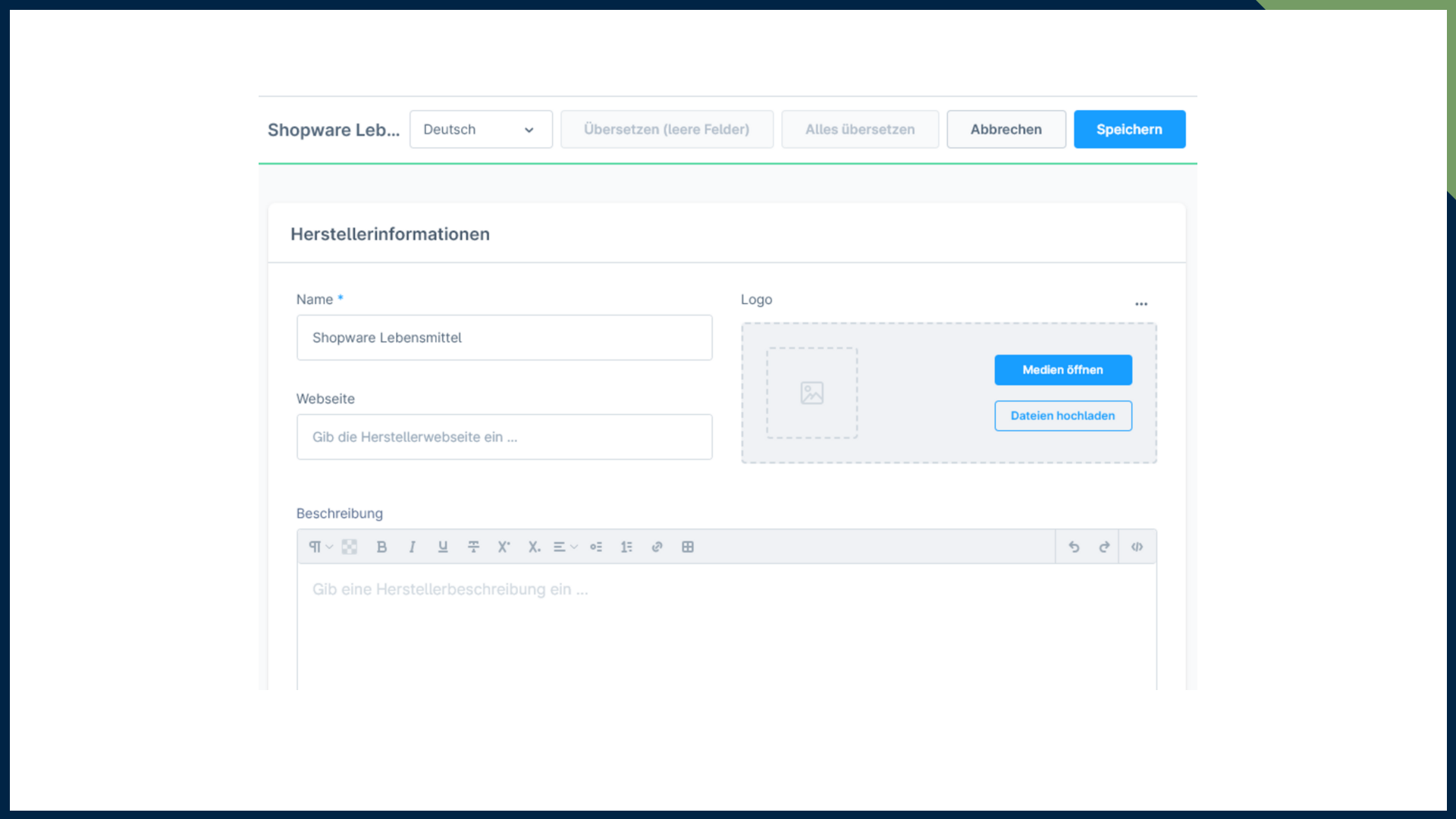Screen dimensions: 1456x819
Task: Toggle bold formatting in description editor
Action: [x=381, y=547]
